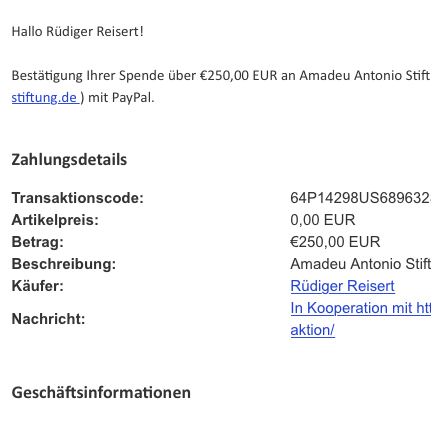Click the Hallo Rüdiger Reisert greeting
431x421 pixels.
click(78, 32)
